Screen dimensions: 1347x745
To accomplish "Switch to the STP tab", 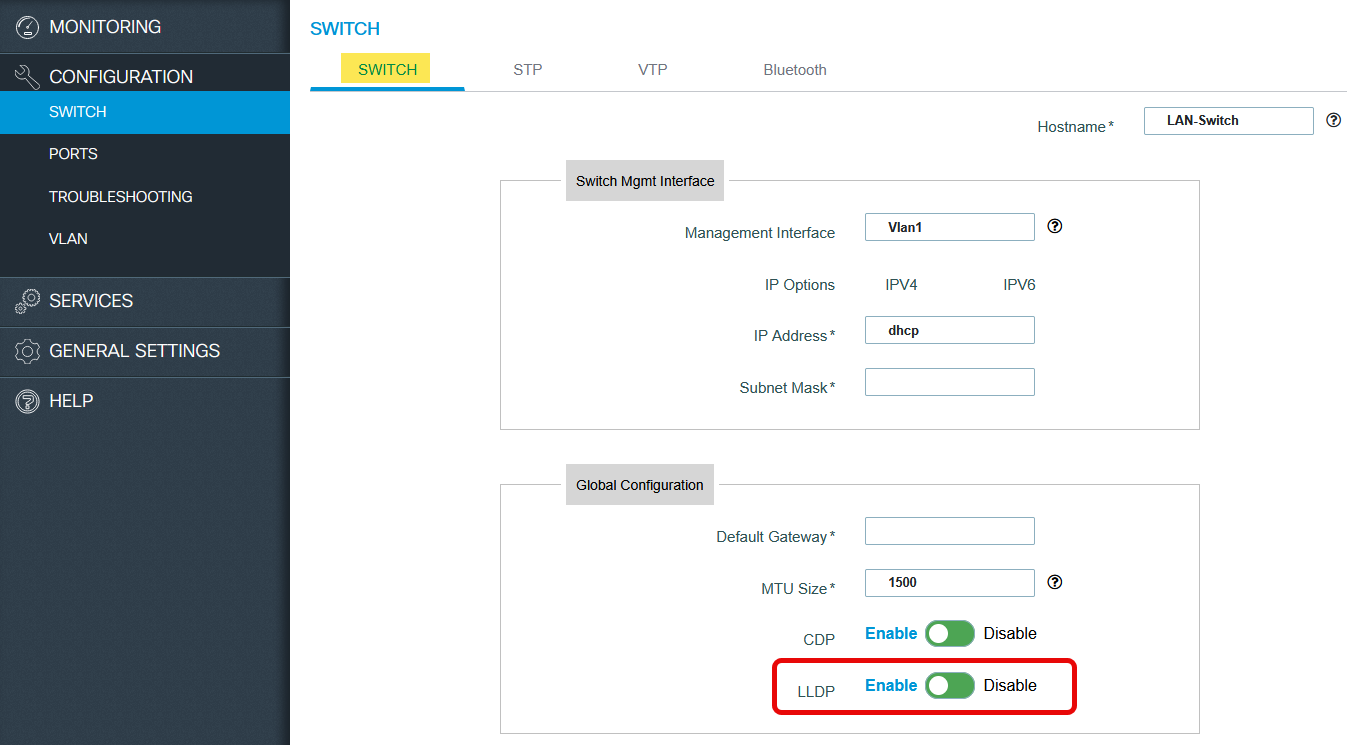I will 527,69.
